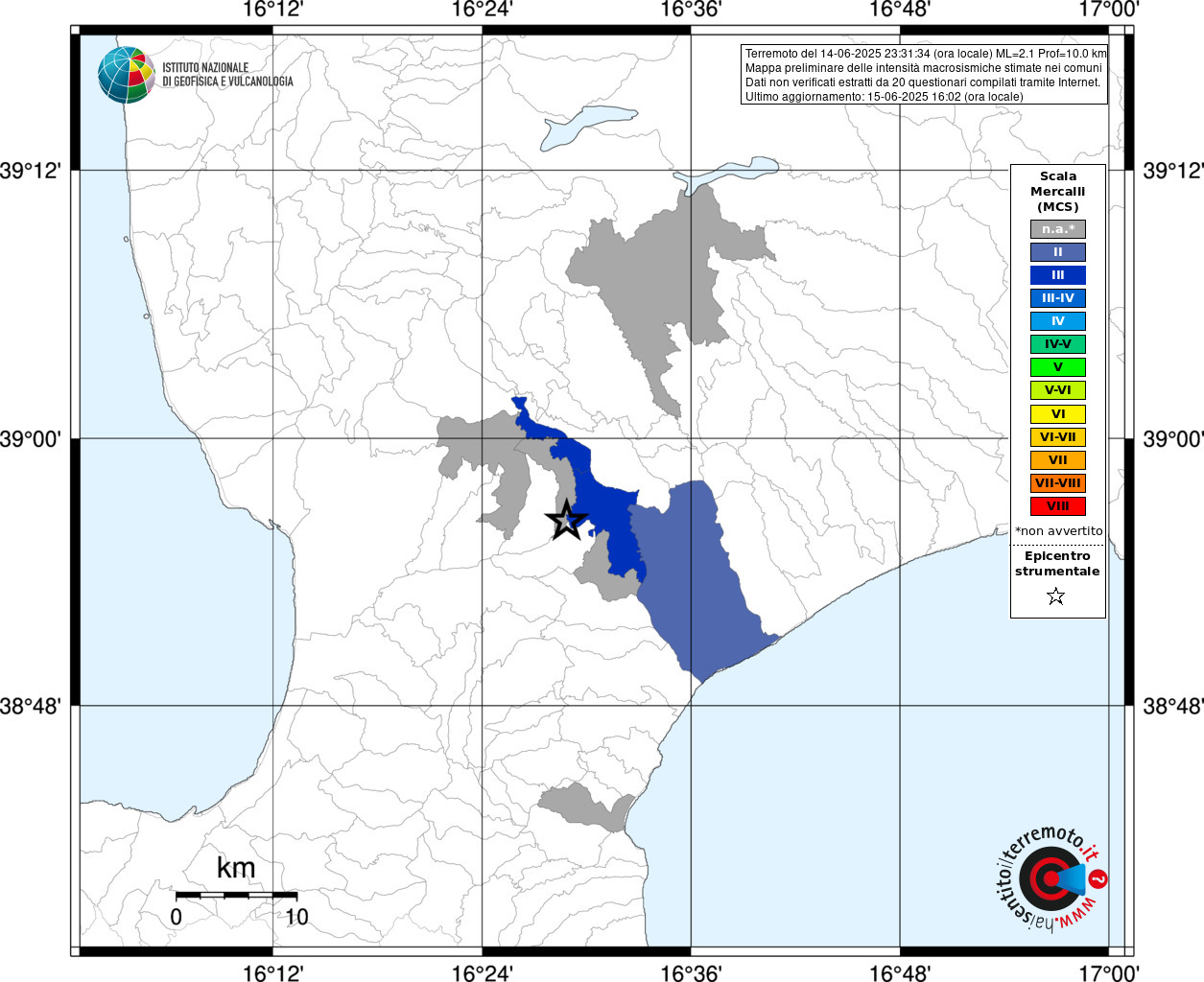Click the top axis label 17°00'

point(1108,10)
